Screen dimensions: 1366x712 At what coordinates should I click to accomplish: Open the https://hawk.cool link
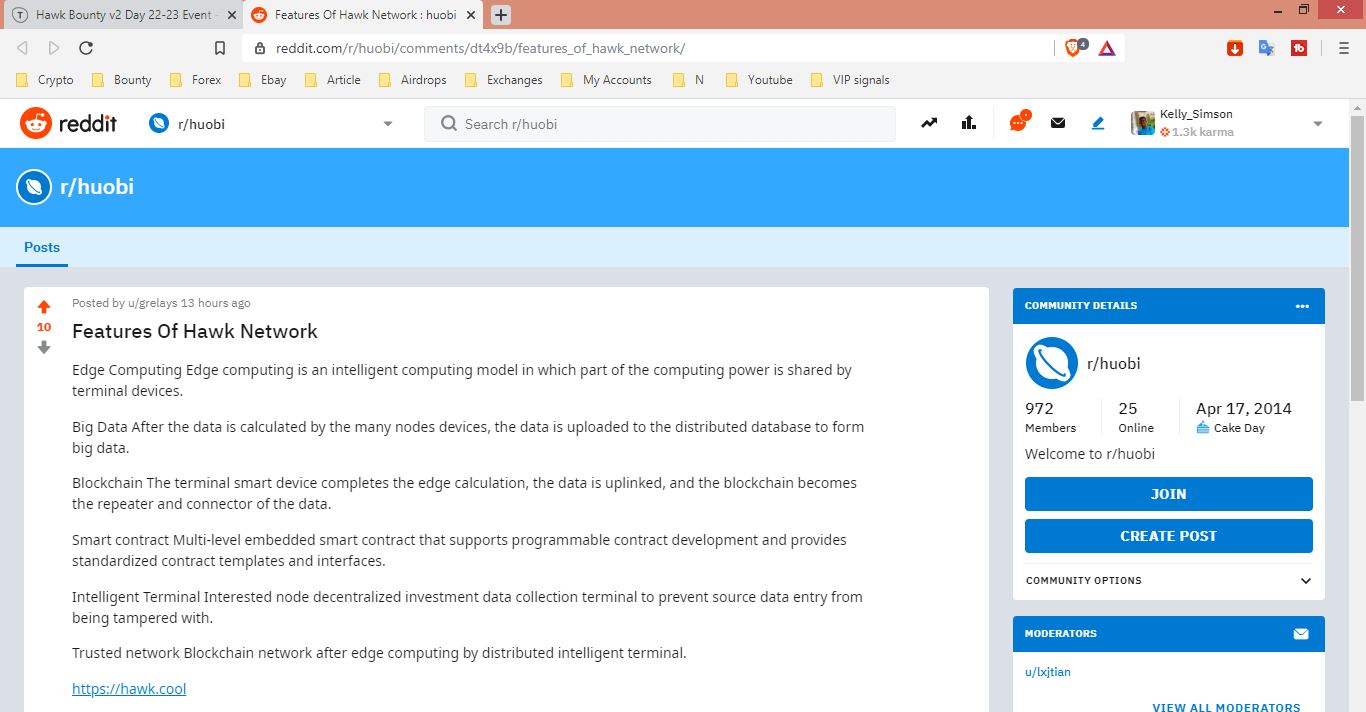tap(129, 689)
